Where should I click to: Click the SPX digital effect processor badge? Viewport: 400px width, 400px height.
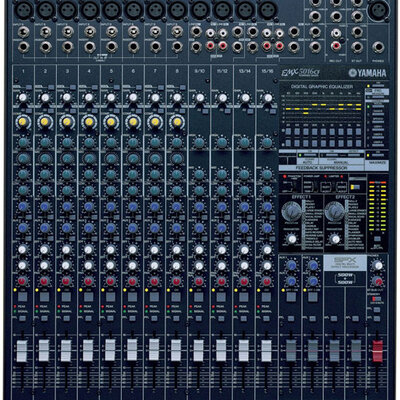coord(345,264)
